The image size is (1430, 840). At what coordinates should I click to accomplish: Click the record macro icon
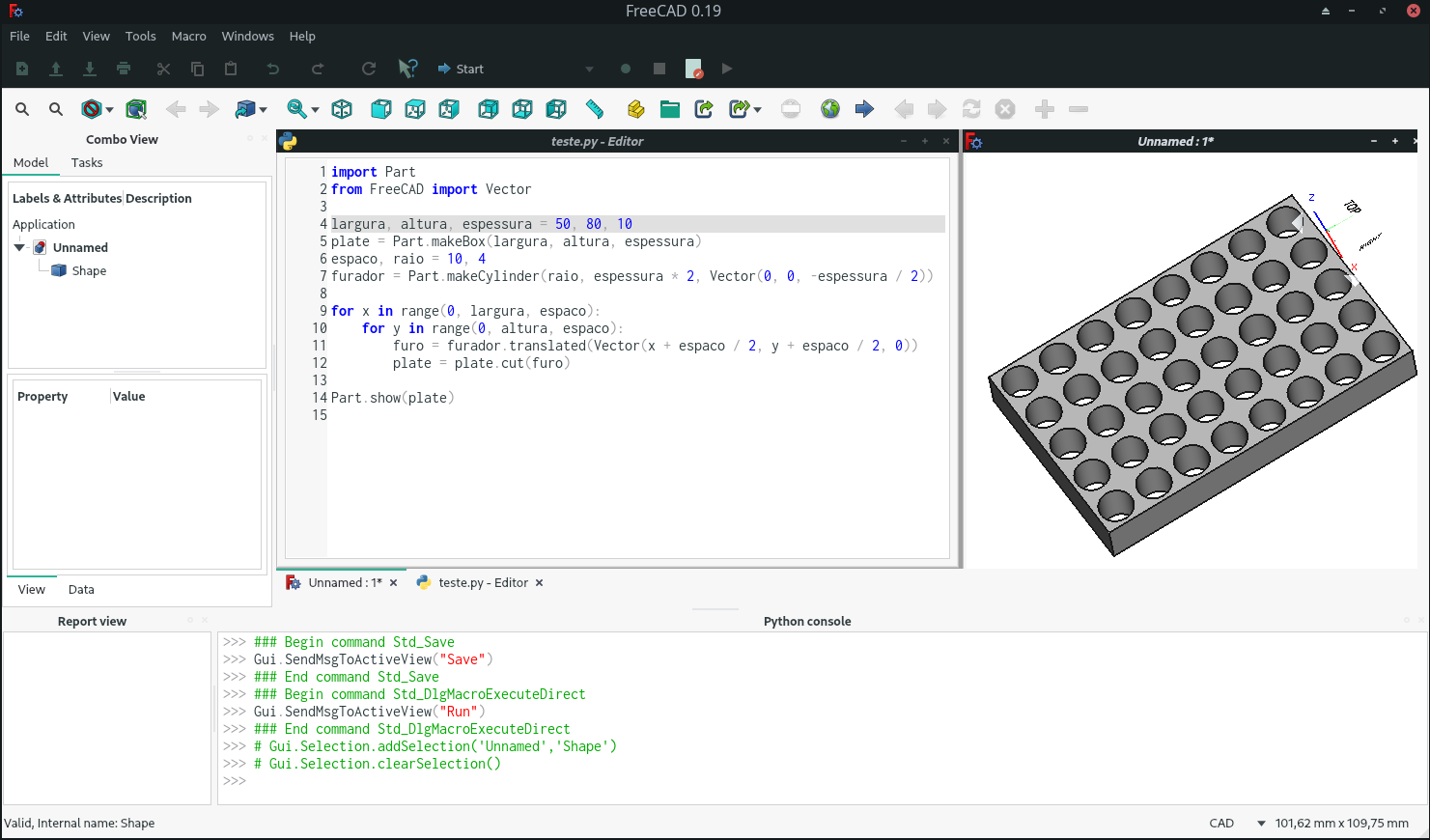[x=625, y=69]
